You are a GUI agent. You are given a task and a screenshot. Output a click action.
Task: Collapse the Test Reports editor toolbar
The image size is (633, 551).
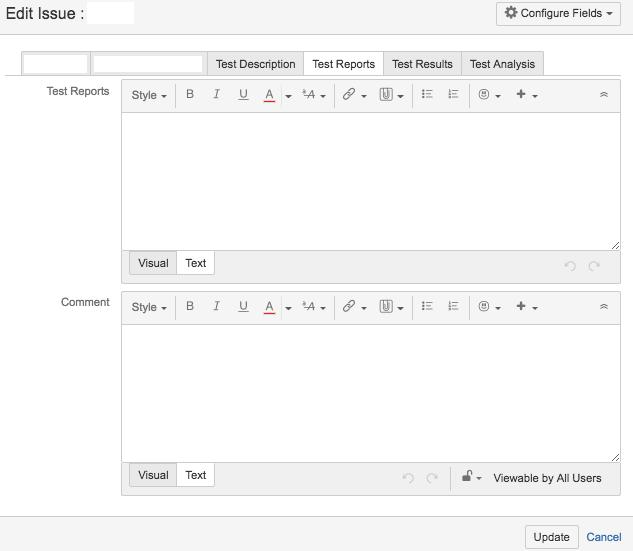pos(604,95)
